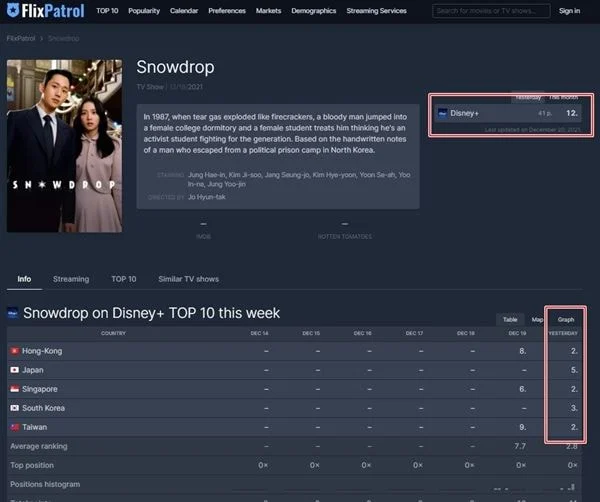Click the Japan flag icon
Screen dimensions: 600x502
tap(15, 370)
